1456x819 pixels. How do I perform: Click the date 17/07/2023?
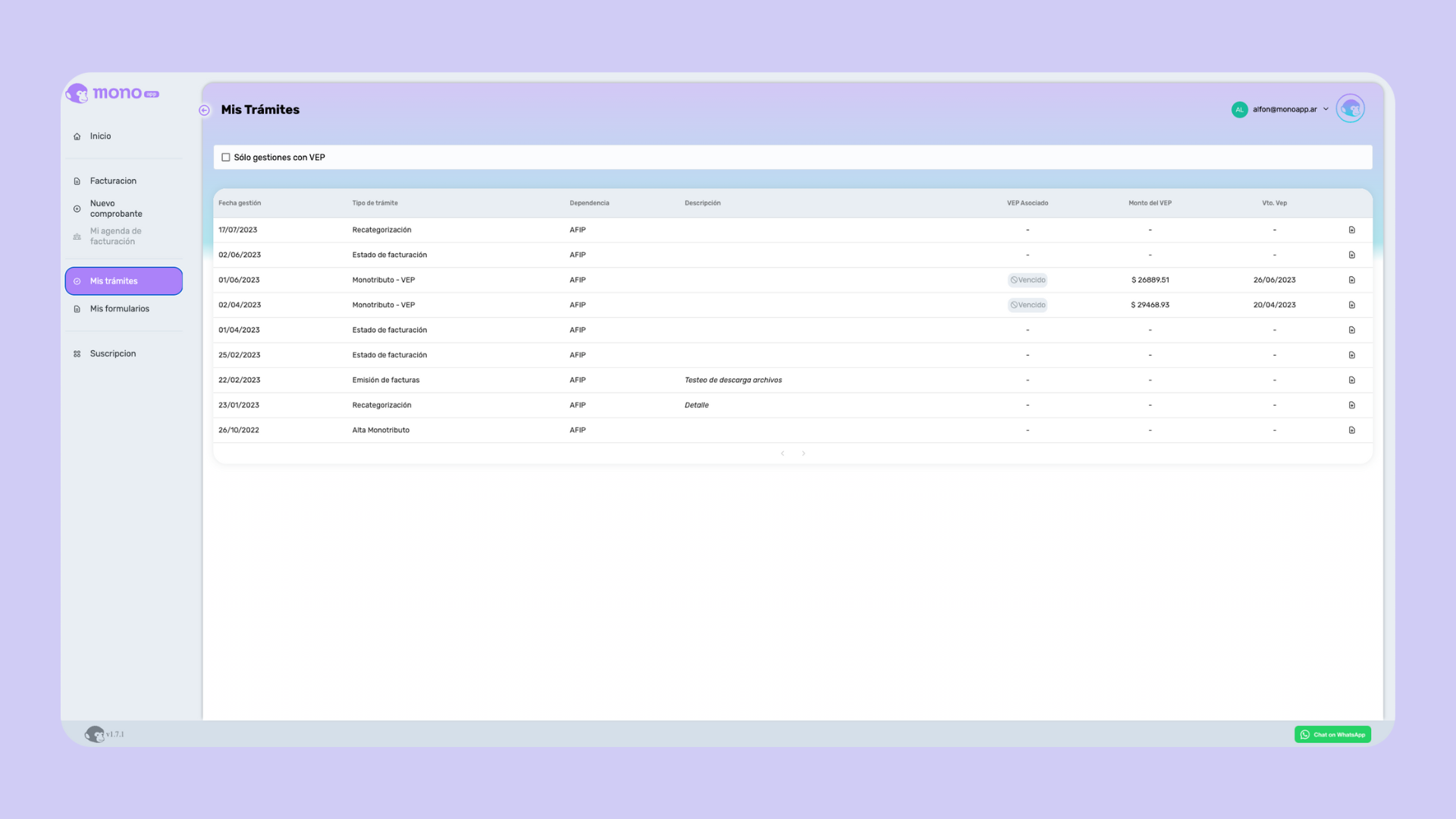point(238,230)
